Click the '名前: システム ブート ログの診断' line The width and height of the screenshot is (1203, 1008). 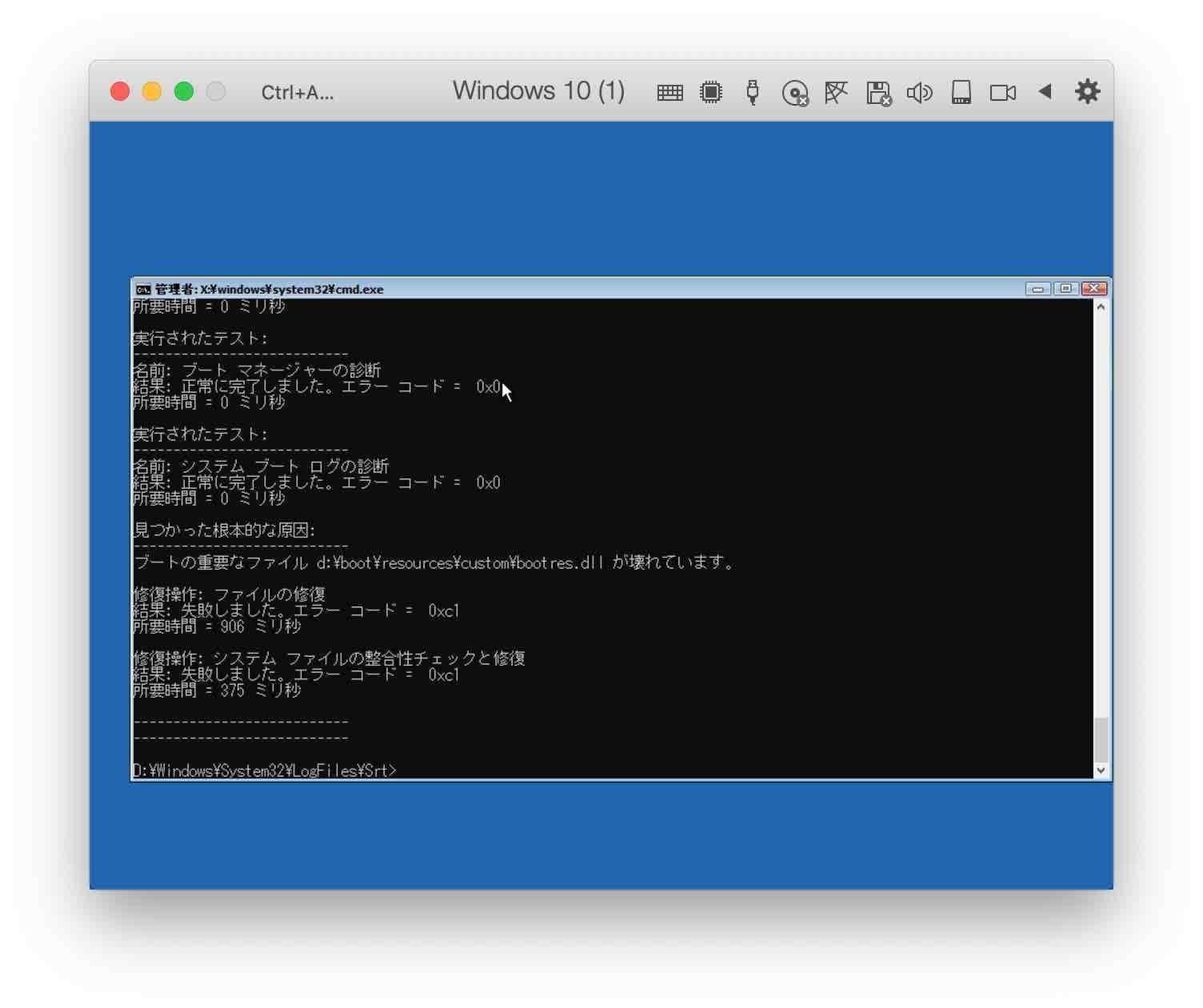261,466
